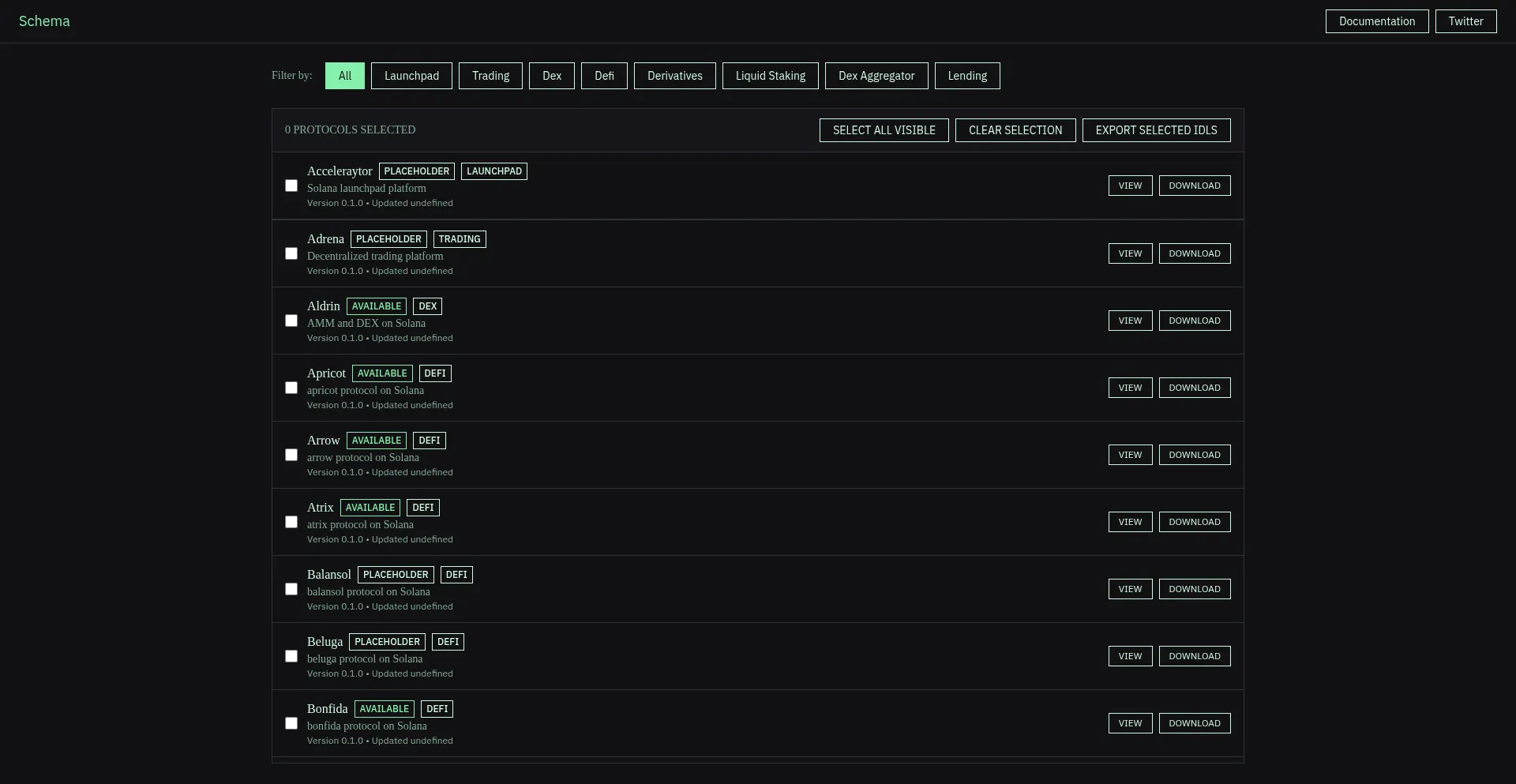Open the Twitter link
Image resolution: width=1516 pixels, height=784 pixels.
tap(1466, 21)
